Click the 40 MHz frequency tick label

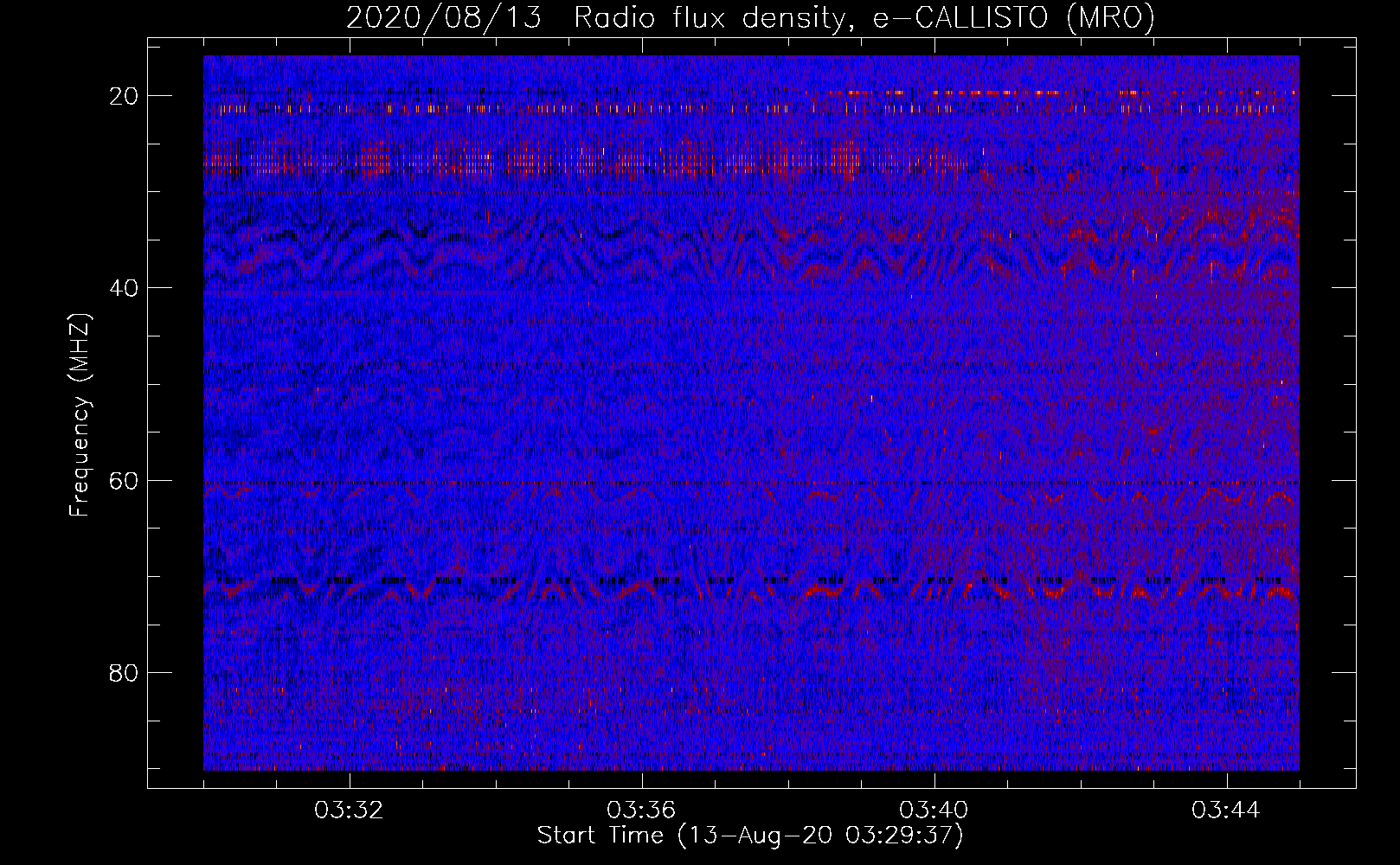124,288
